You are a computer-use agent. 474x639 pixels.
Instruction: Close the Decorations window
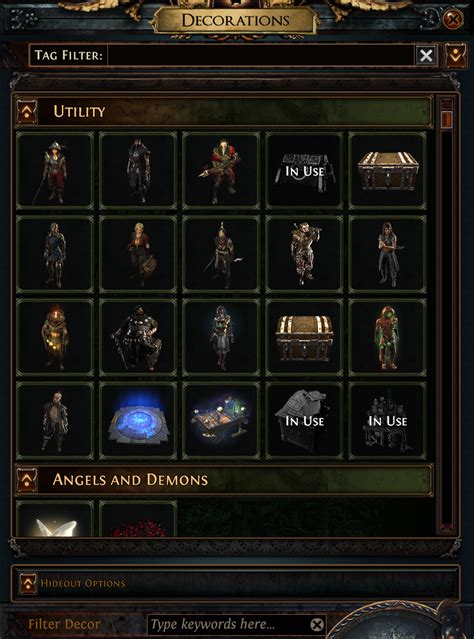tap(453, 19)
